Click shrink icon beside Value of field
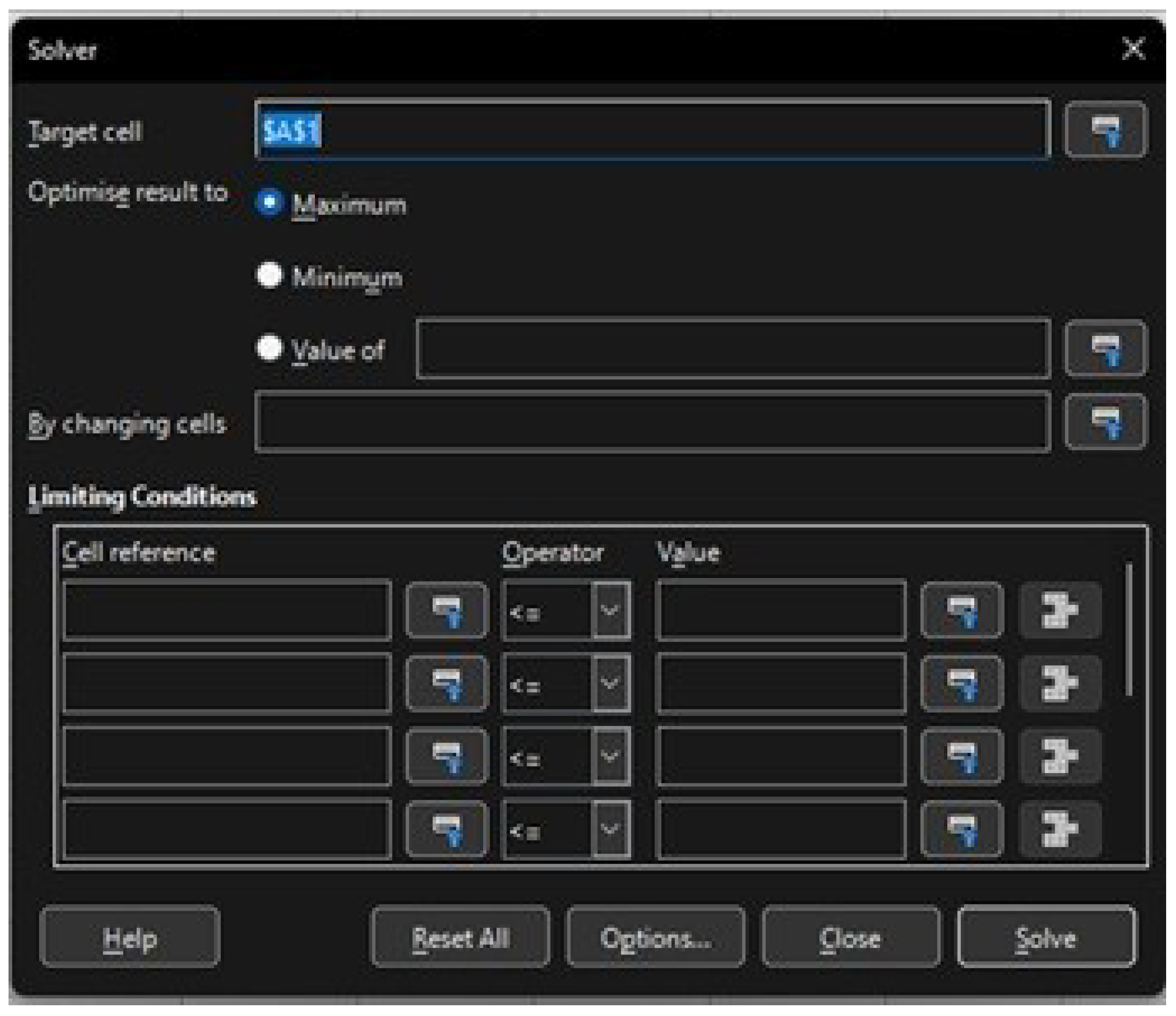1176x1016 pixels. coord(1105,349)
